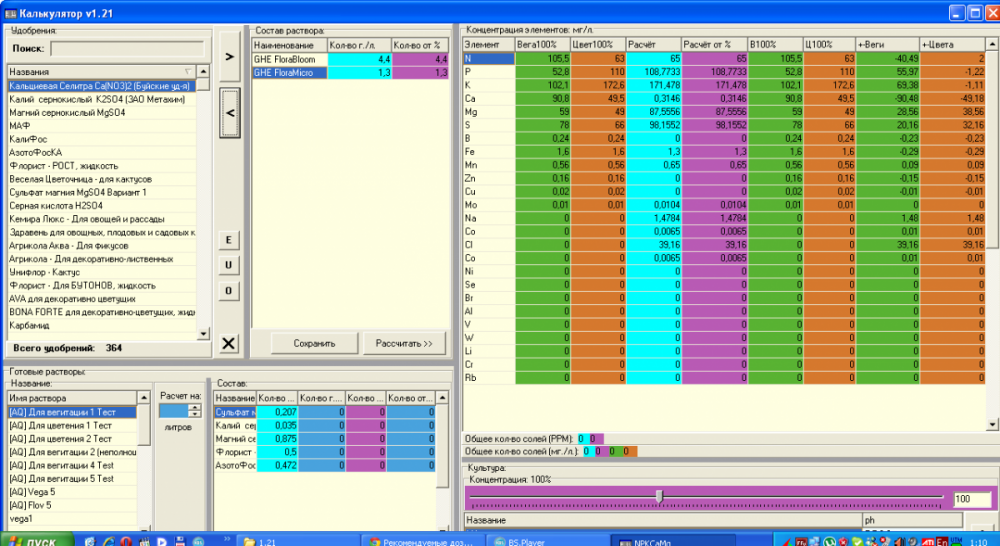The width and height of the screenshot is (1000, 546).
Task: Select Кемира Люкс fertilizer
Action: tap(101, 219)
